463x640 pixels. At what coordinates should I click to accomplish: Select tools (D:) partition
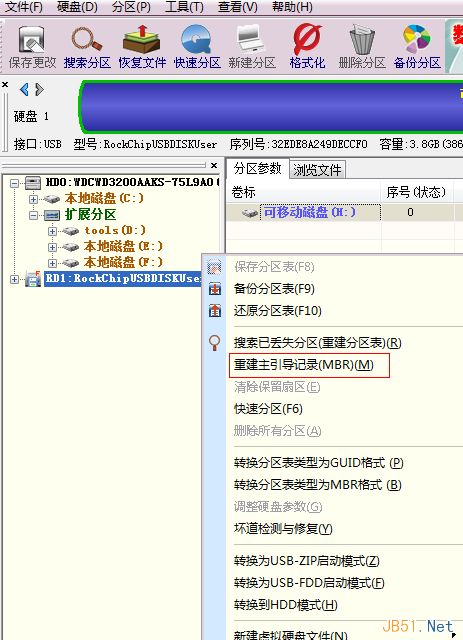point(115,231)
